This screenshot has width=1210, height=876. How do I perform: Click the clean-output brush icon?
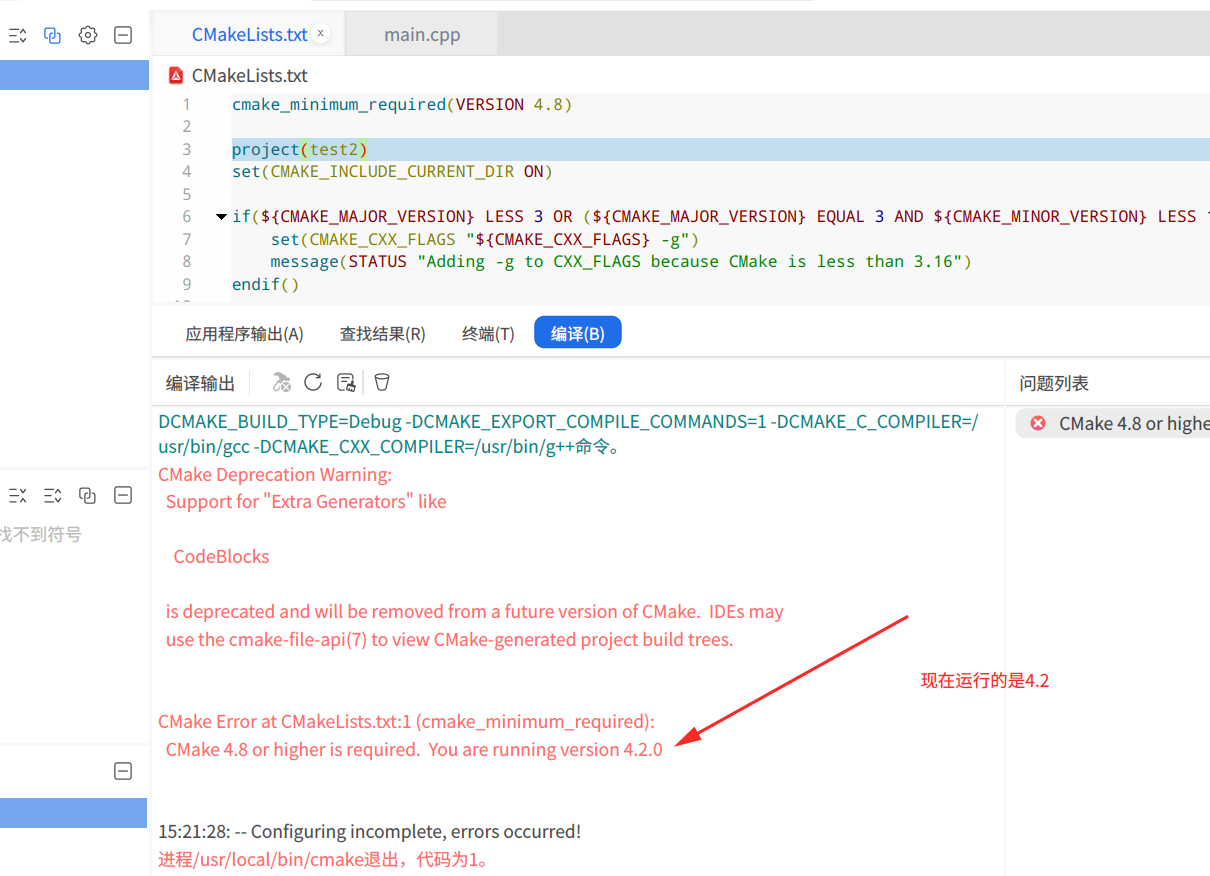click(x=346, y=382)
